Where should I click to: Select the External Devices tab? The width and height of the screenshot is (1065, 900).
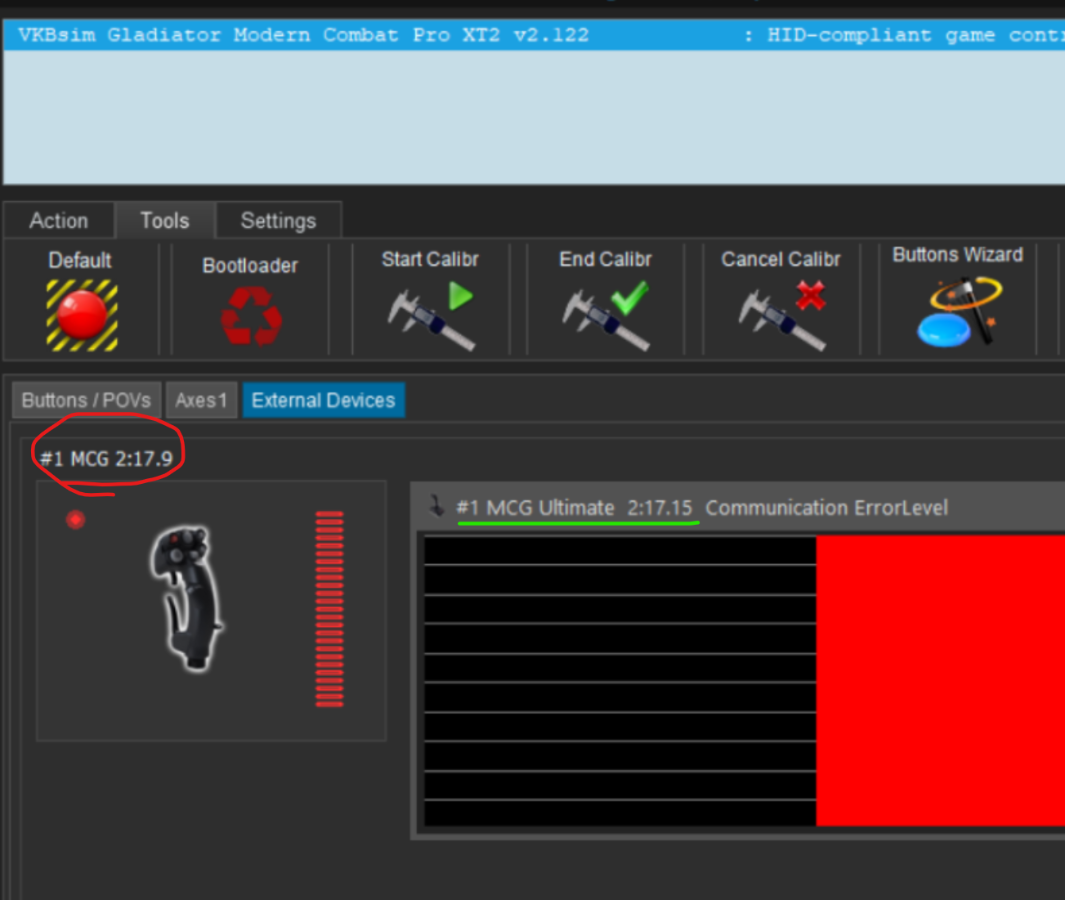323,401
